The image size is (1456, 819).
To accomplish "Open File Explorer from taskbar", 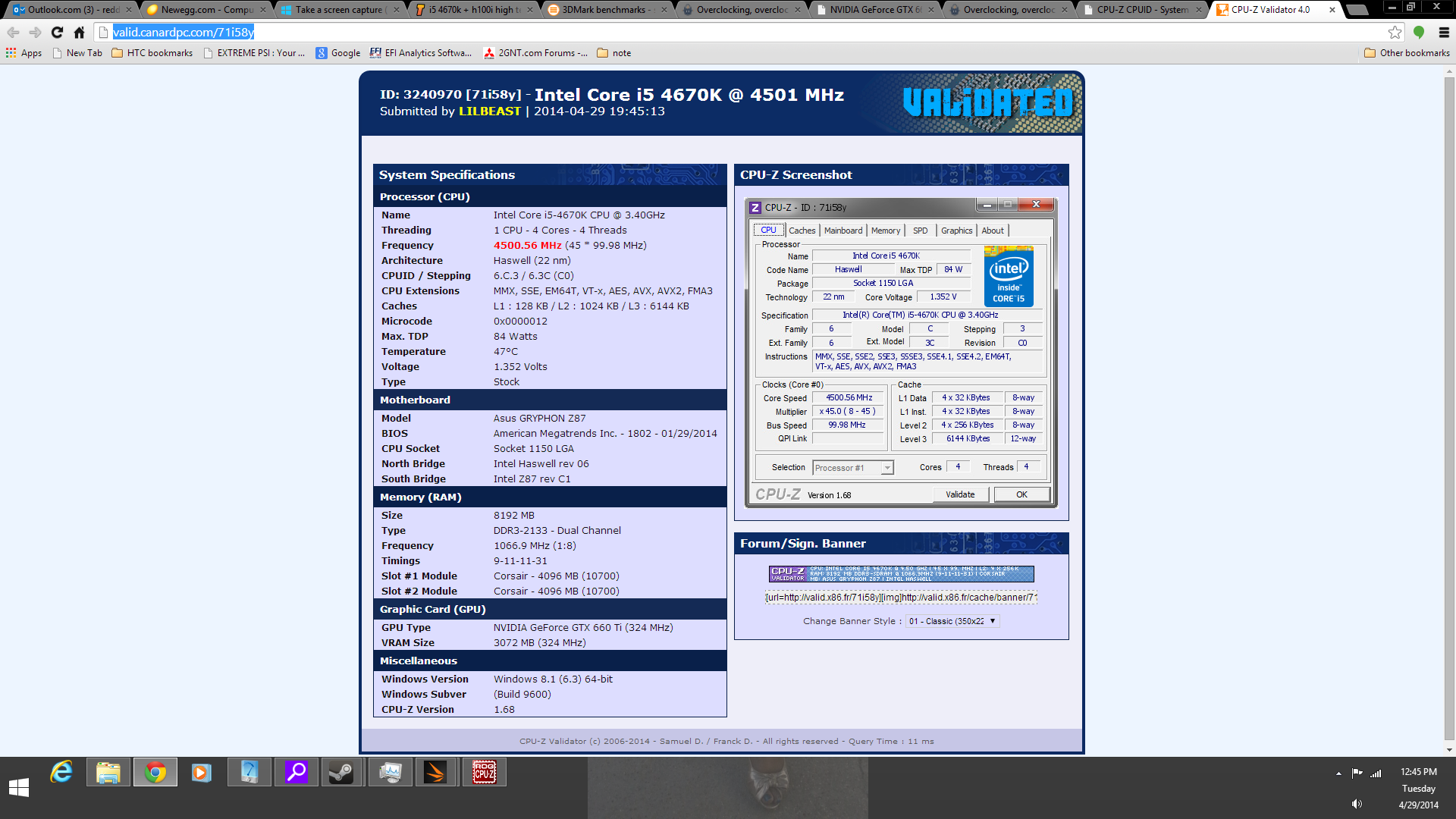I will pos(108,773).
